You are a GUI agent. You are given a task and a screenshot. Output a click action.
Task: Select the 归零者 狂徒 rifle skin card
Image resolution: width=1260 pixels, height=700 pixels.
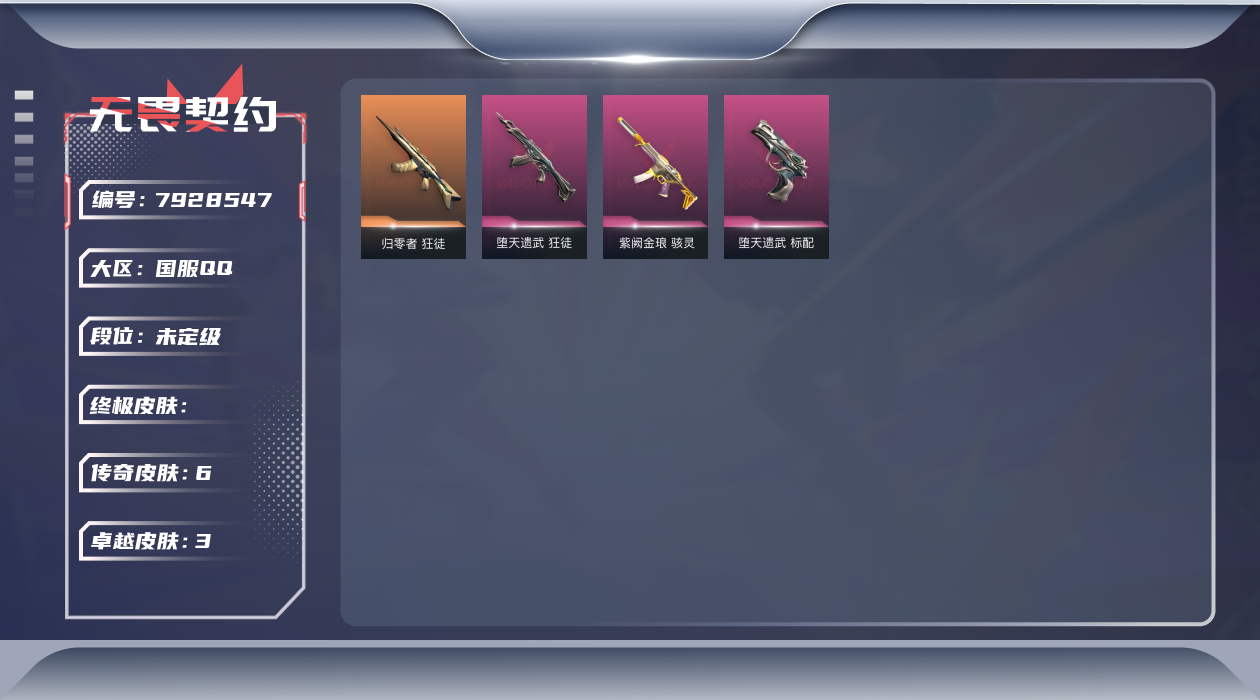point(413,177)
